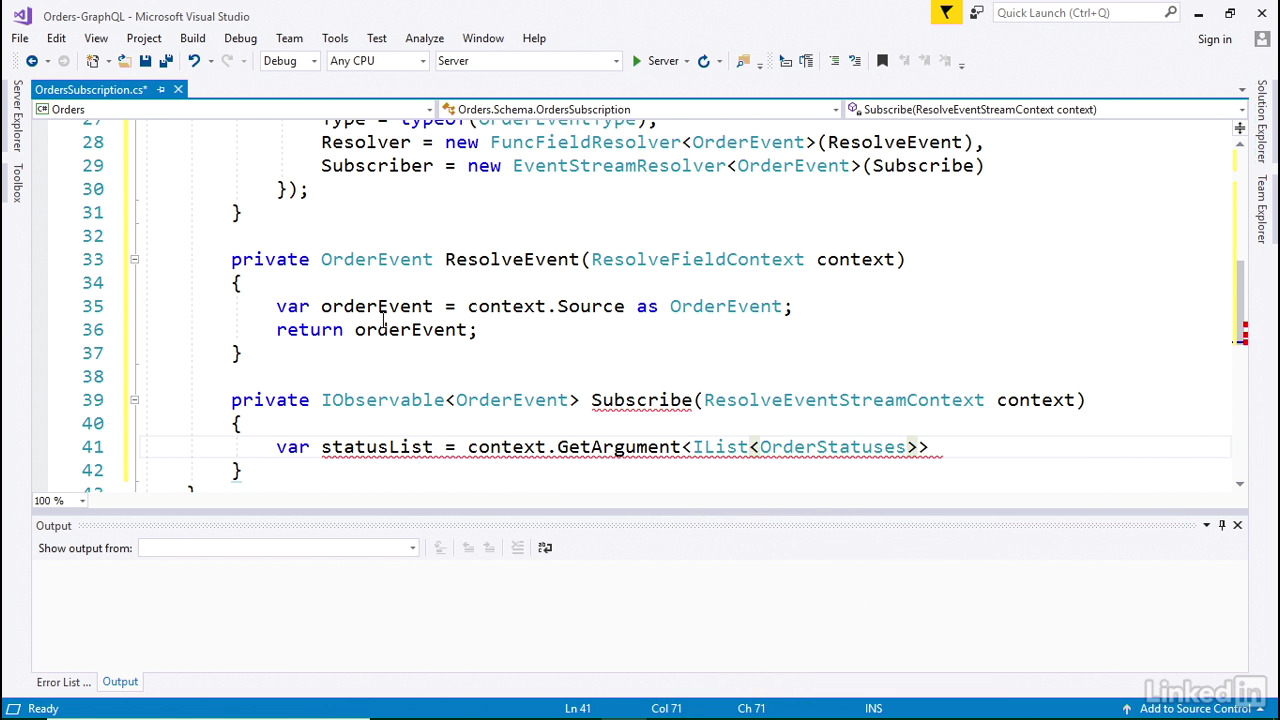Open the Tools menu

(x=335, y=38)
